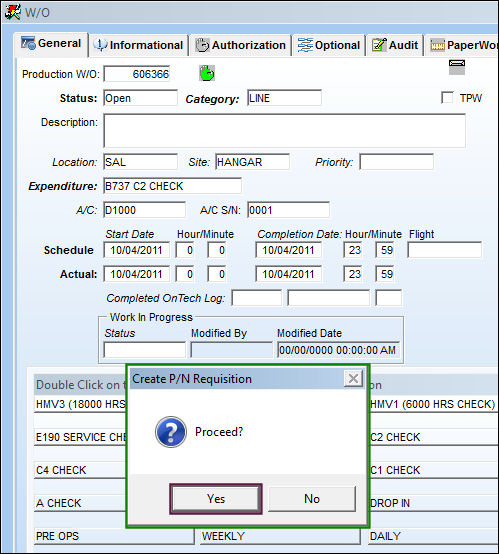
Task: Click the W/O application icon in the title bar
Action: (13, 12)
